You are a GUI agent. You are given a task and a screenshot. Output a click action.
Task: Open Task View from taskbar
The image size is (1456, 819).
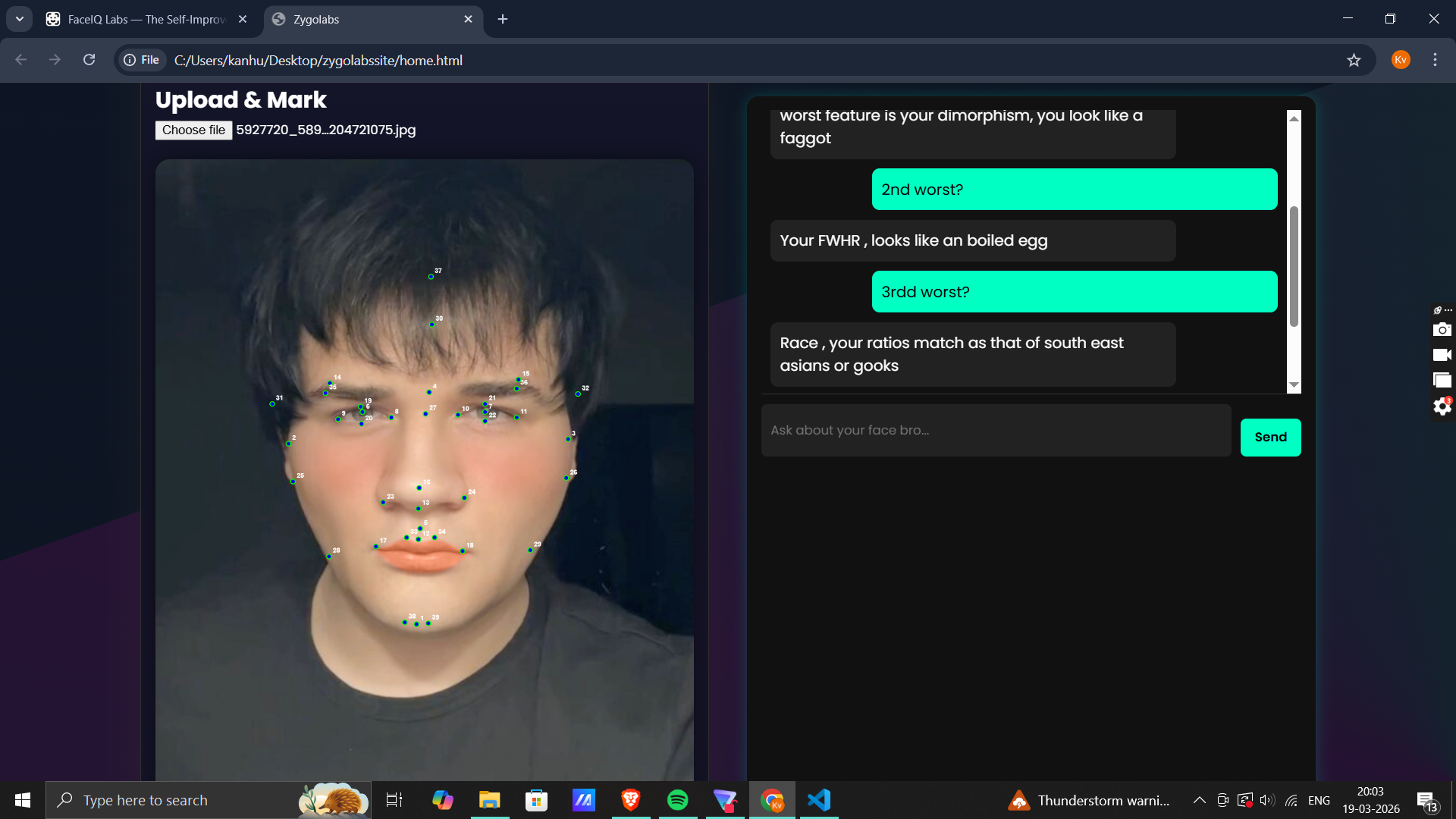point(394,800)
